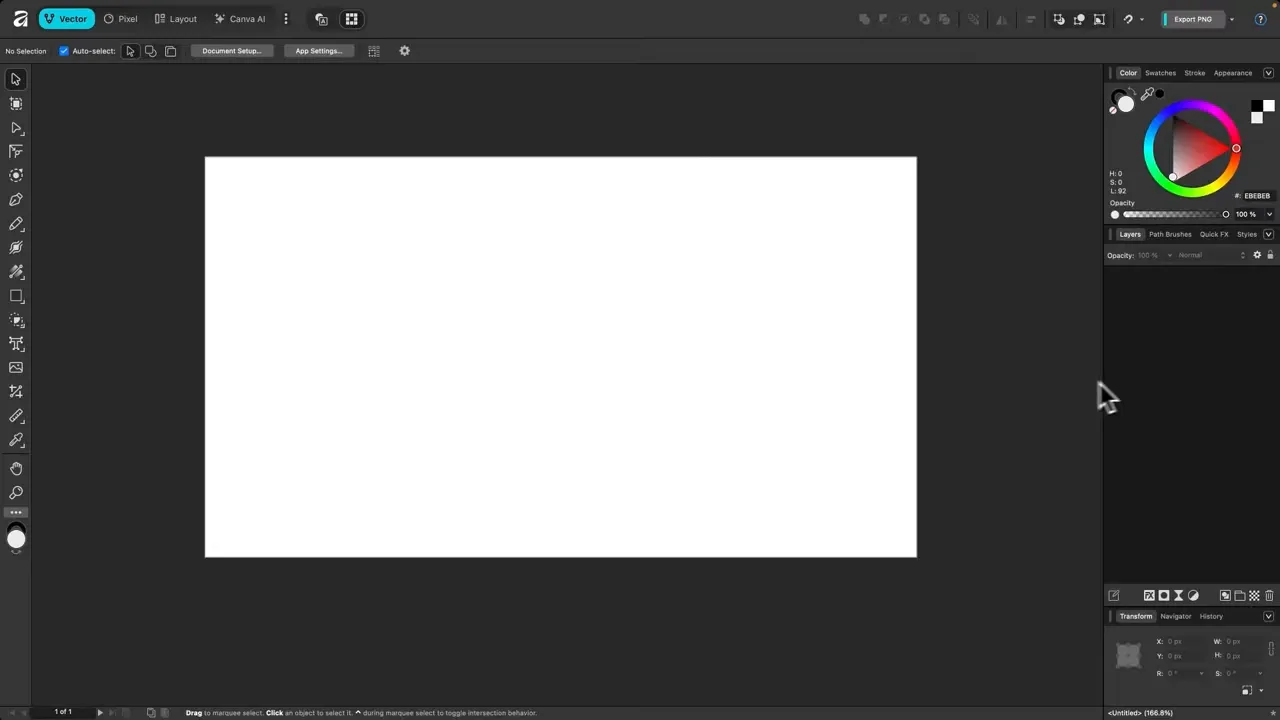Switch to the Pixel persona tab
This screenshot has width=1280, height=720.
[122, 19]
